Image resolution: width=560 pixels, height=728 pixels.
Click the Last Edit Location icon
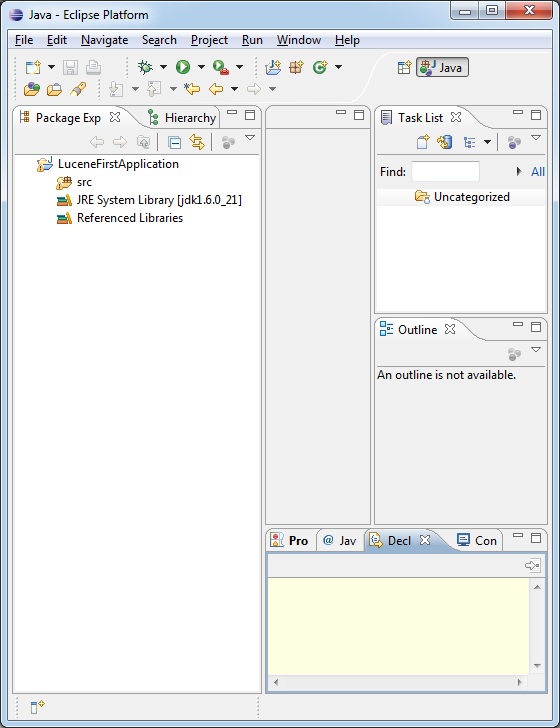pyautogui.click(x=192, y=89)
